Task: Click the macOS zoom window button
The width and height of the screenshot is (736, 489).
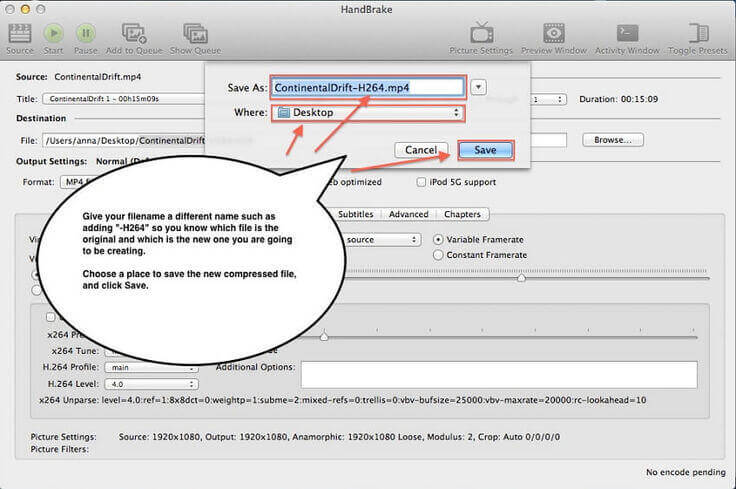Action: [41, 9]
